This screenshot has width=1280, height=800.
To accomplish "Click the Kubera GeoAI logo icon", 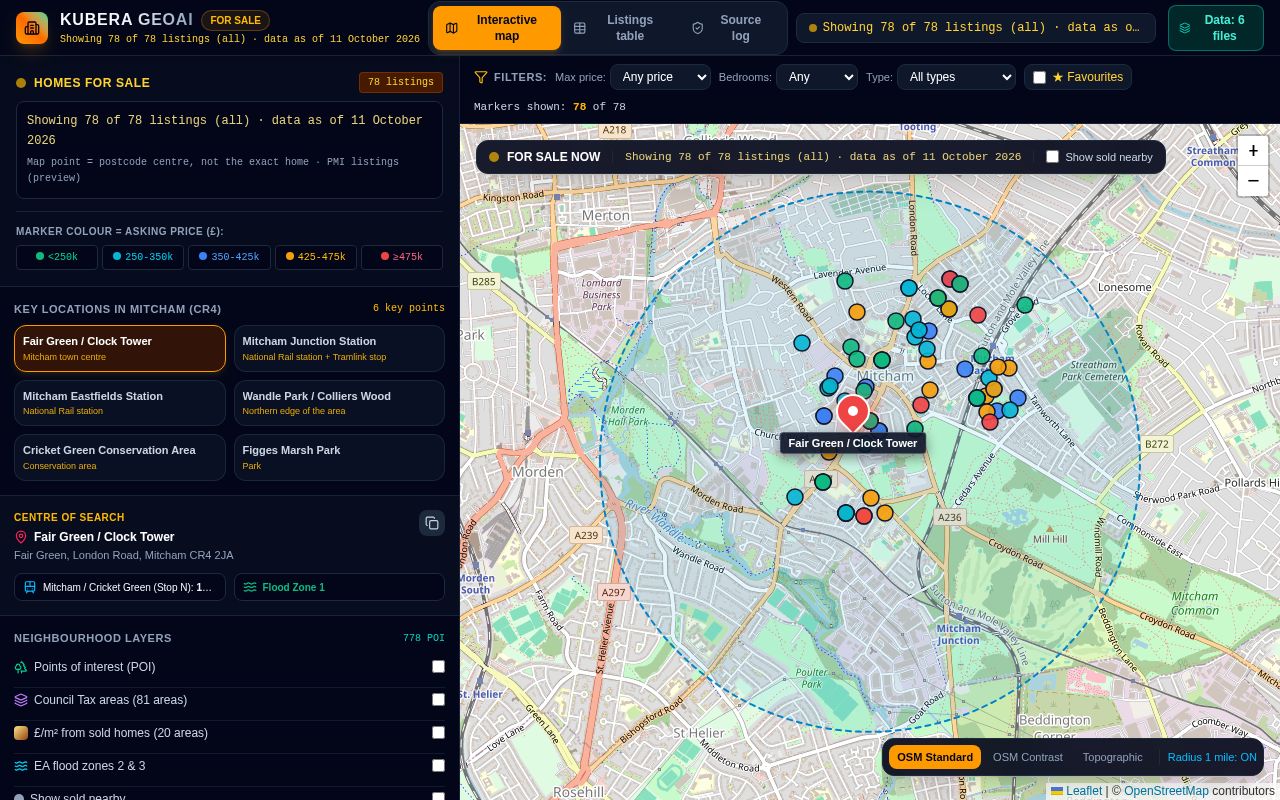I will pyautogui.click(x=32, y=28).
